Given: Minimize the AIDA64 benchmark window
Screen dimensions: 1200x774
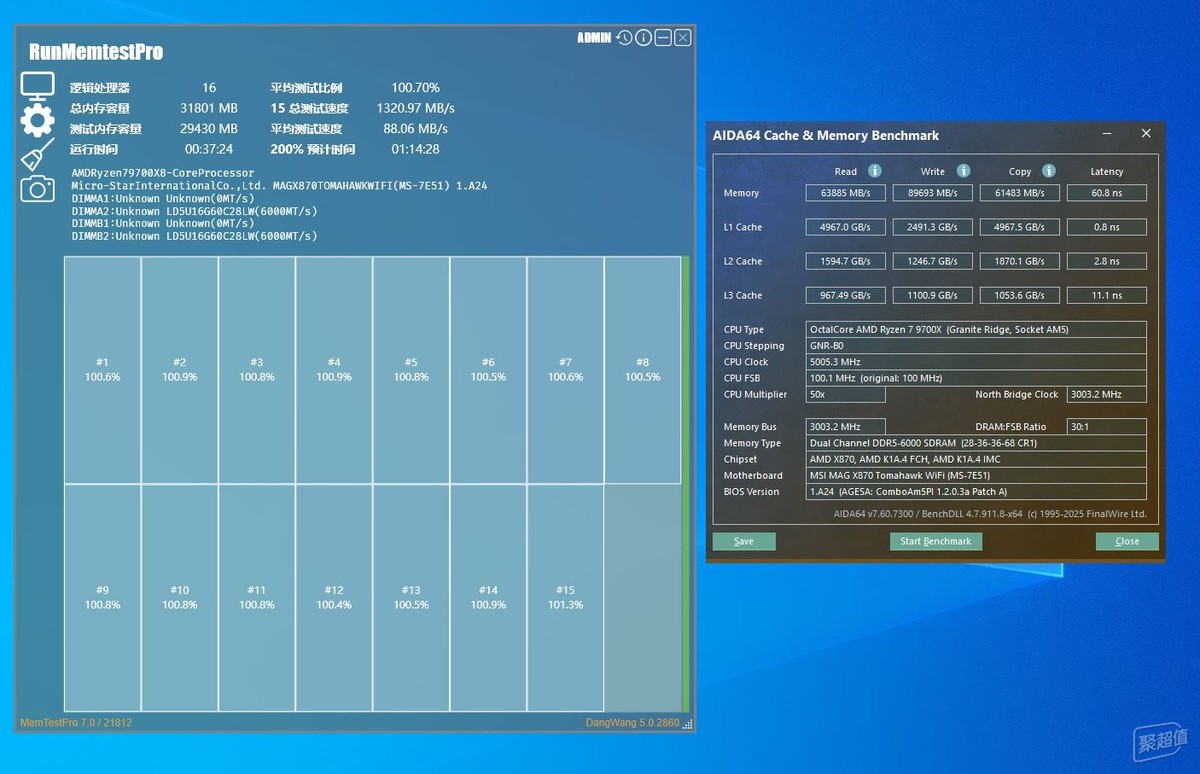Looking at the screenshot, I should (1106, 134).
